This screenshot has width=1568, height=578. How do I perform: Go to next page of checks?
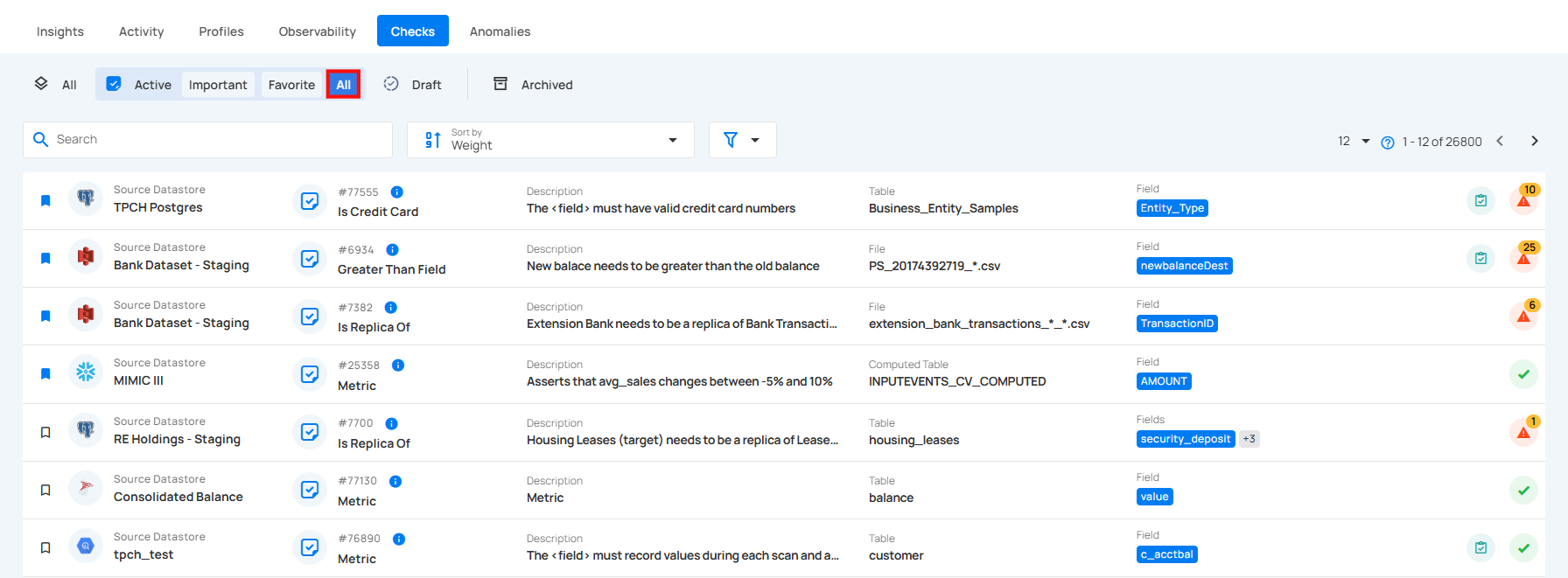[x=1534, y=141]
